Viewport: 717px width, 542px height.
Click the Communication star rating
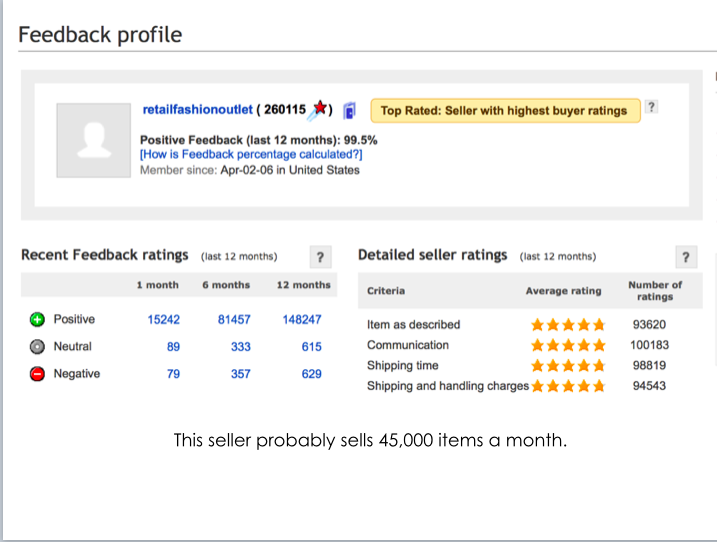(568, 345)
